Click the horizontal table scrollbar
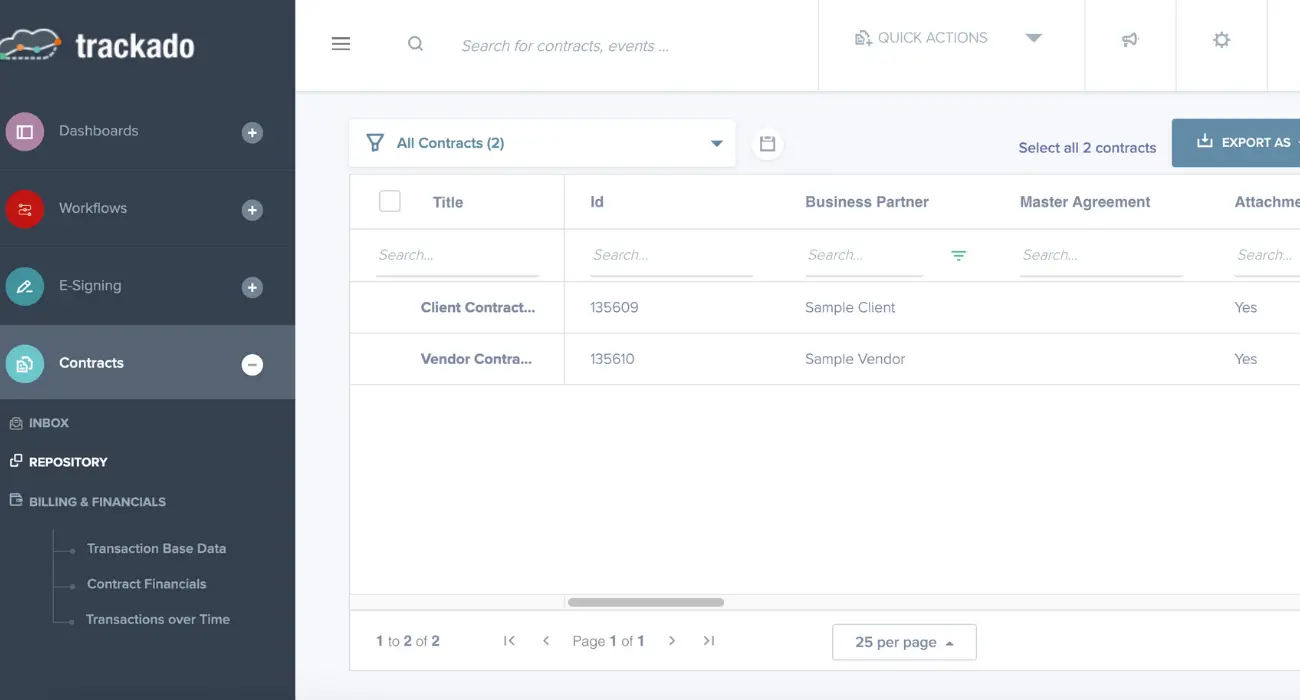This screenshot has height=700, width=1300. tap(645, 602)
